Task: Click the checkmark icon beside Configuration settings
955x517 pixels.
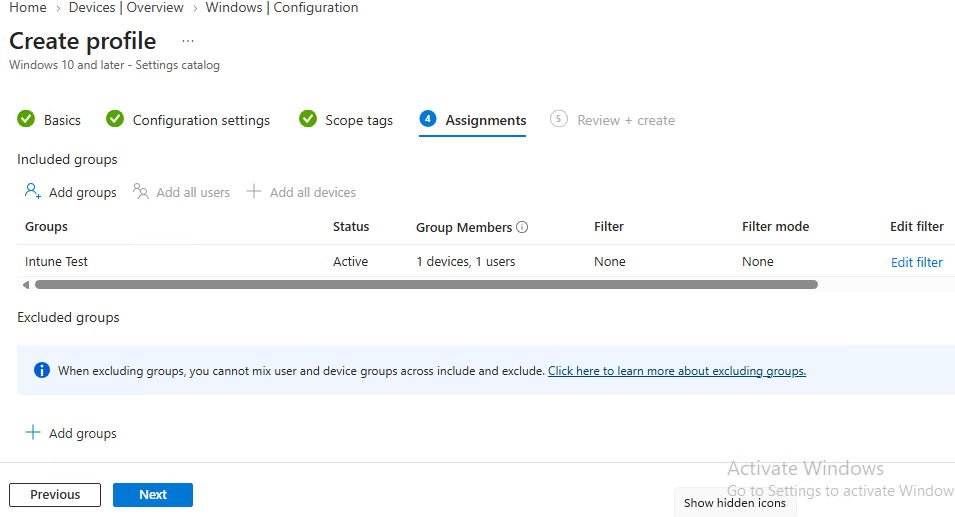Action: point(115,119)
